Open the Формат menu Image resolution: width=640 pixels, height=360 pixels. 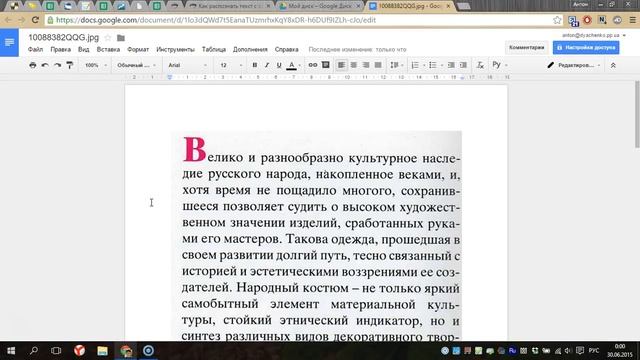pos(138,49)
